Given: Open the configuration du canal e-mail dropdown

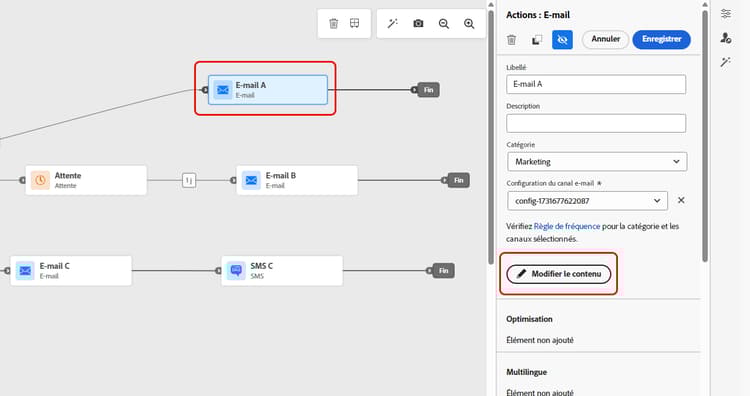Looking at the screenshot, I should point(587,201).
